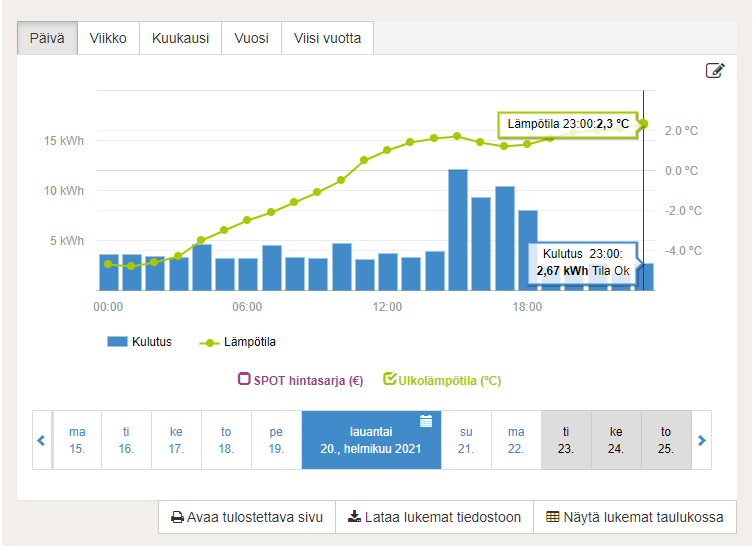Viewport: 755px width, 549px height.
Task: Select the Viisi vuotta tab
Action: pos(327,39)
